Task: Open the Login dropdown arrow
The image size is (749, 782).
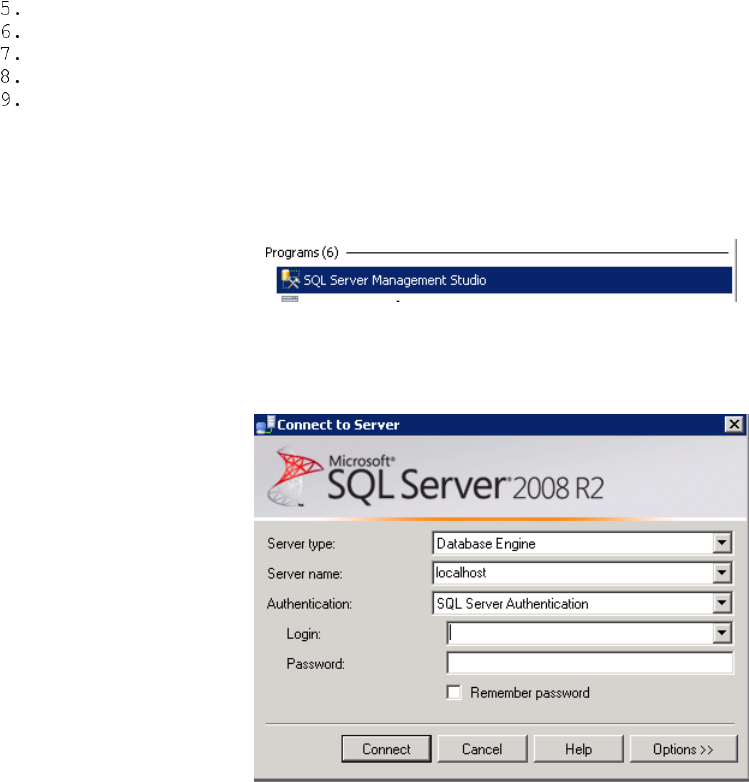Action: click(722, 633)
